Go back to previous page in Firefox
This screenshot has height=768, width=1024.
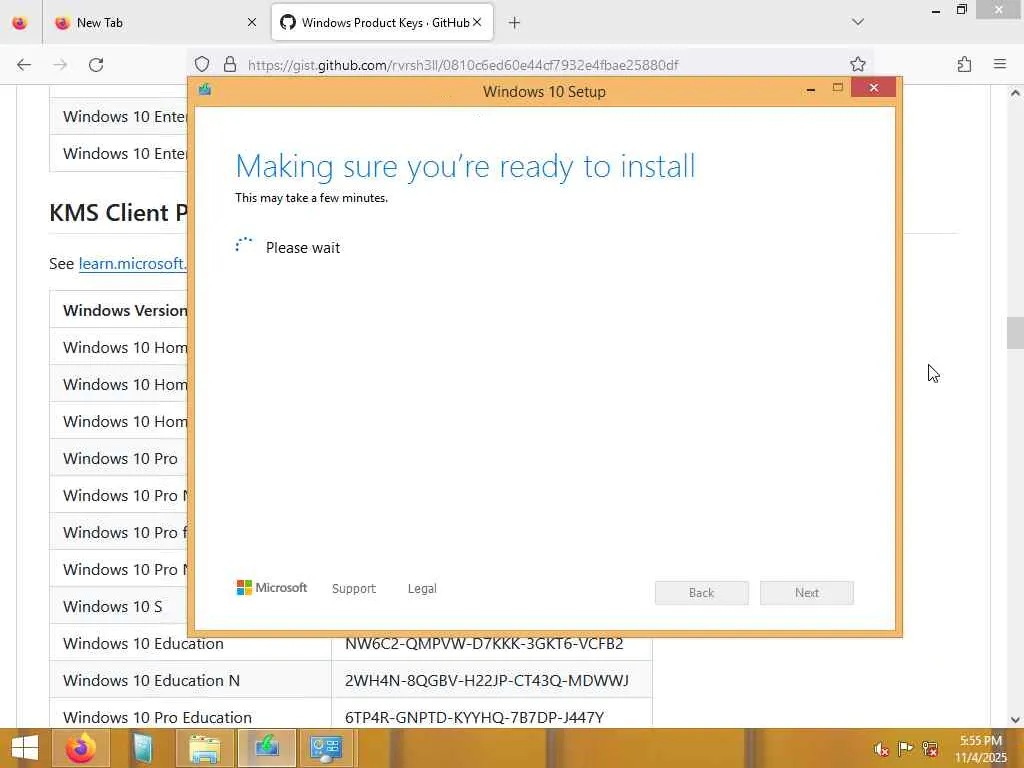point(24,65)
